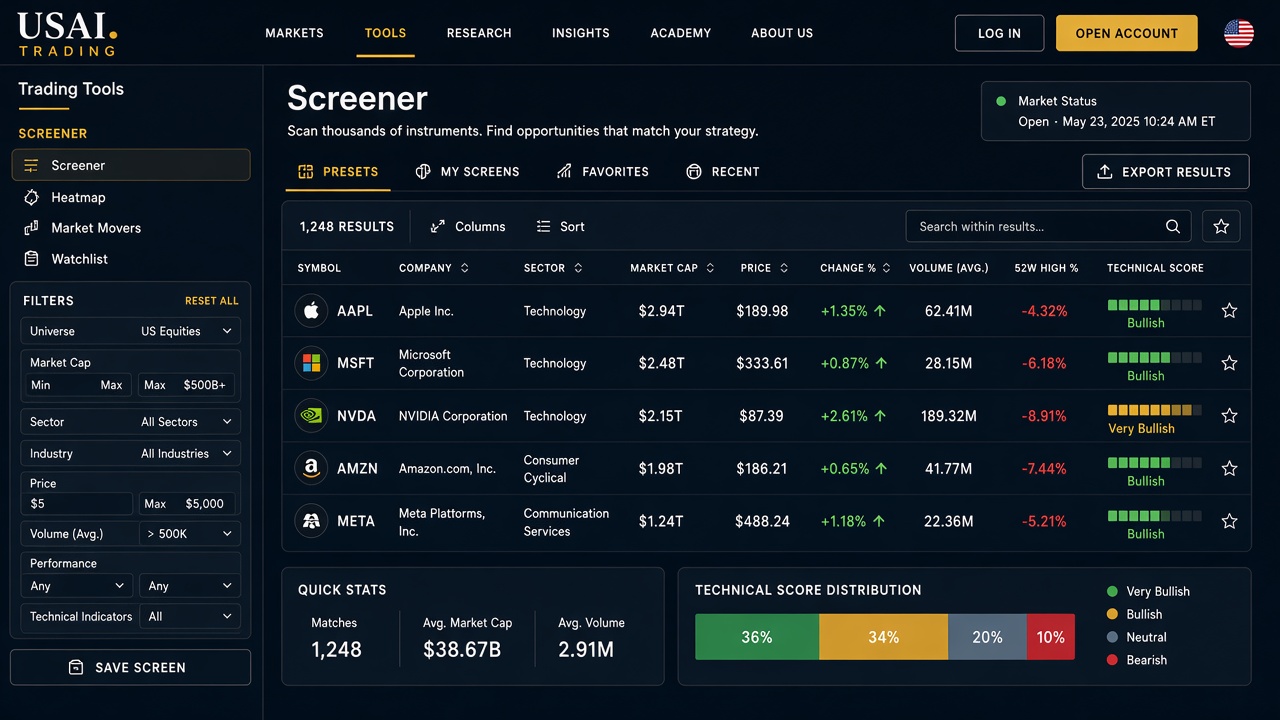
Task: Expand the Sector All Sectors dropdown
Action: (130, 422)
